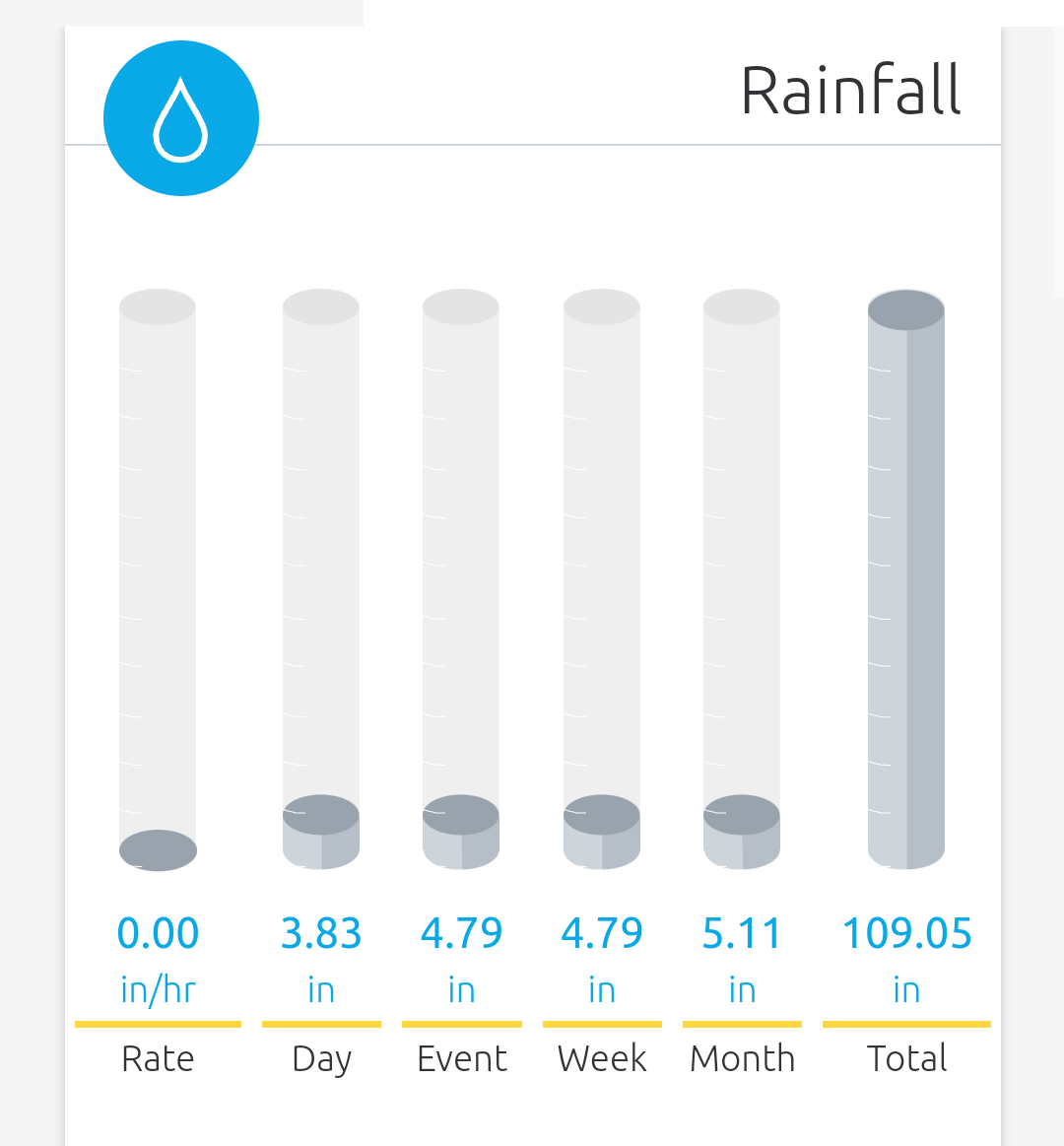Click the 5.11 in monthly value
The width and height of the screenshot is (1064, 1146).
743,959
